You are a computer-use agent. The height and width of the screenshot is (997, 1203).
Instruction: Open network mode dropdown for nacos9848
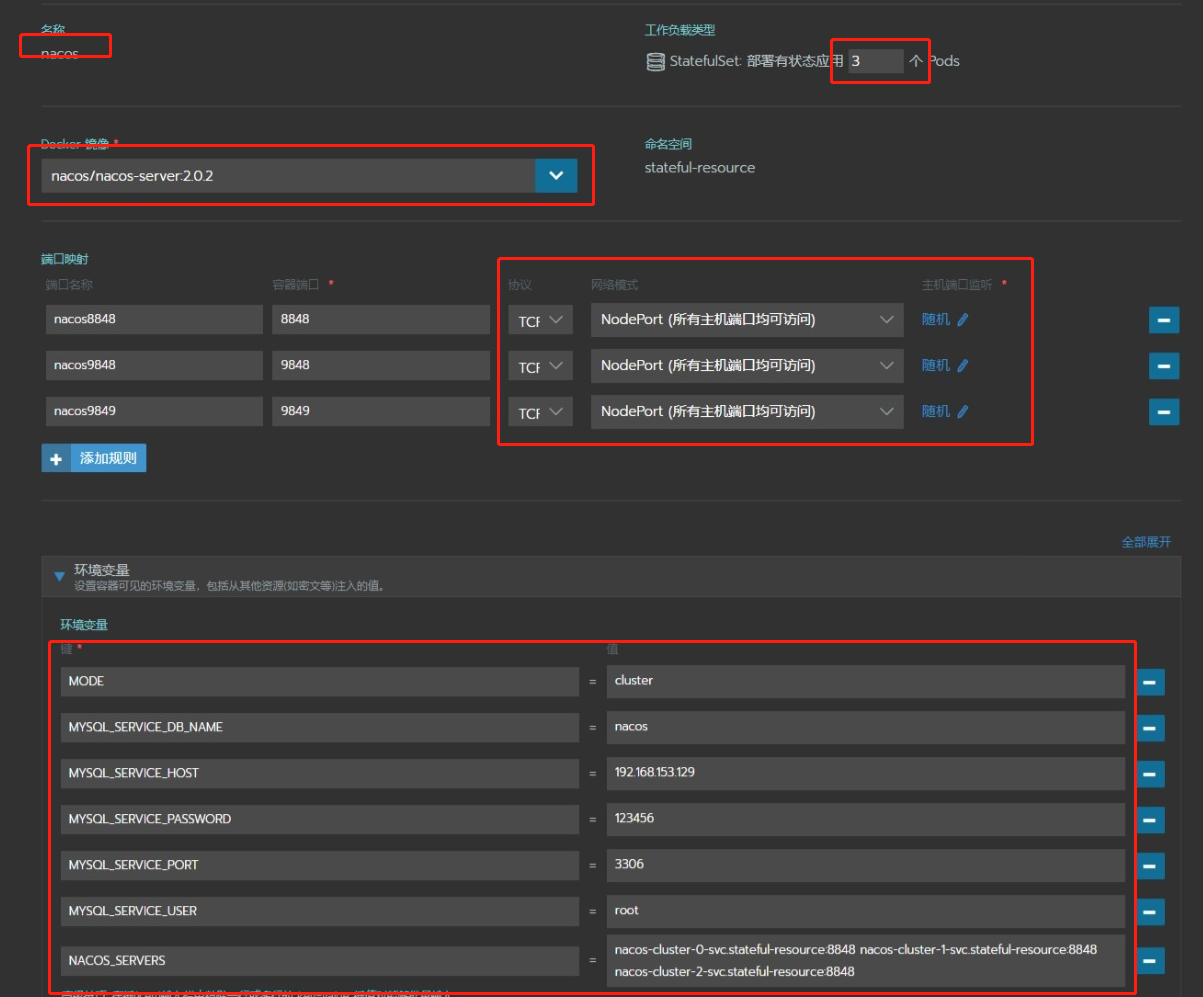click(x=747, y=366)
